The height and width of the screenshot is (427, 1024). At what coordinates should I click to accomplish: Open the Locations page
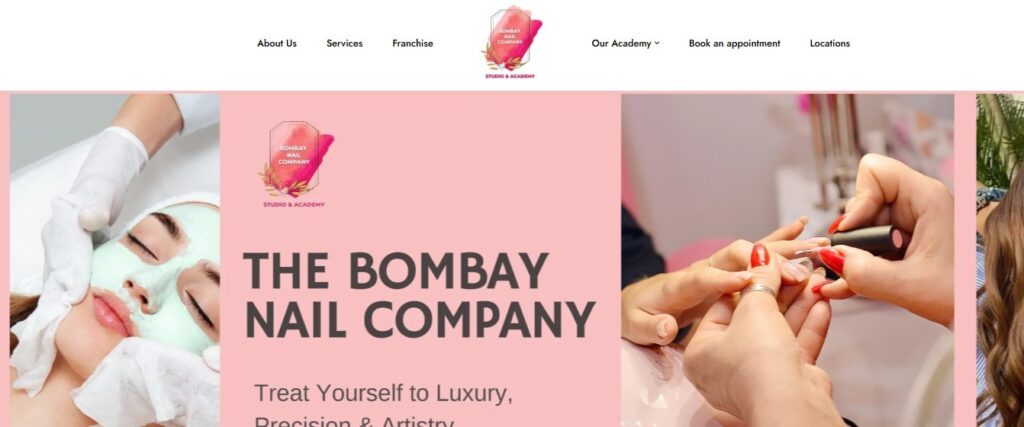(829, 43)
